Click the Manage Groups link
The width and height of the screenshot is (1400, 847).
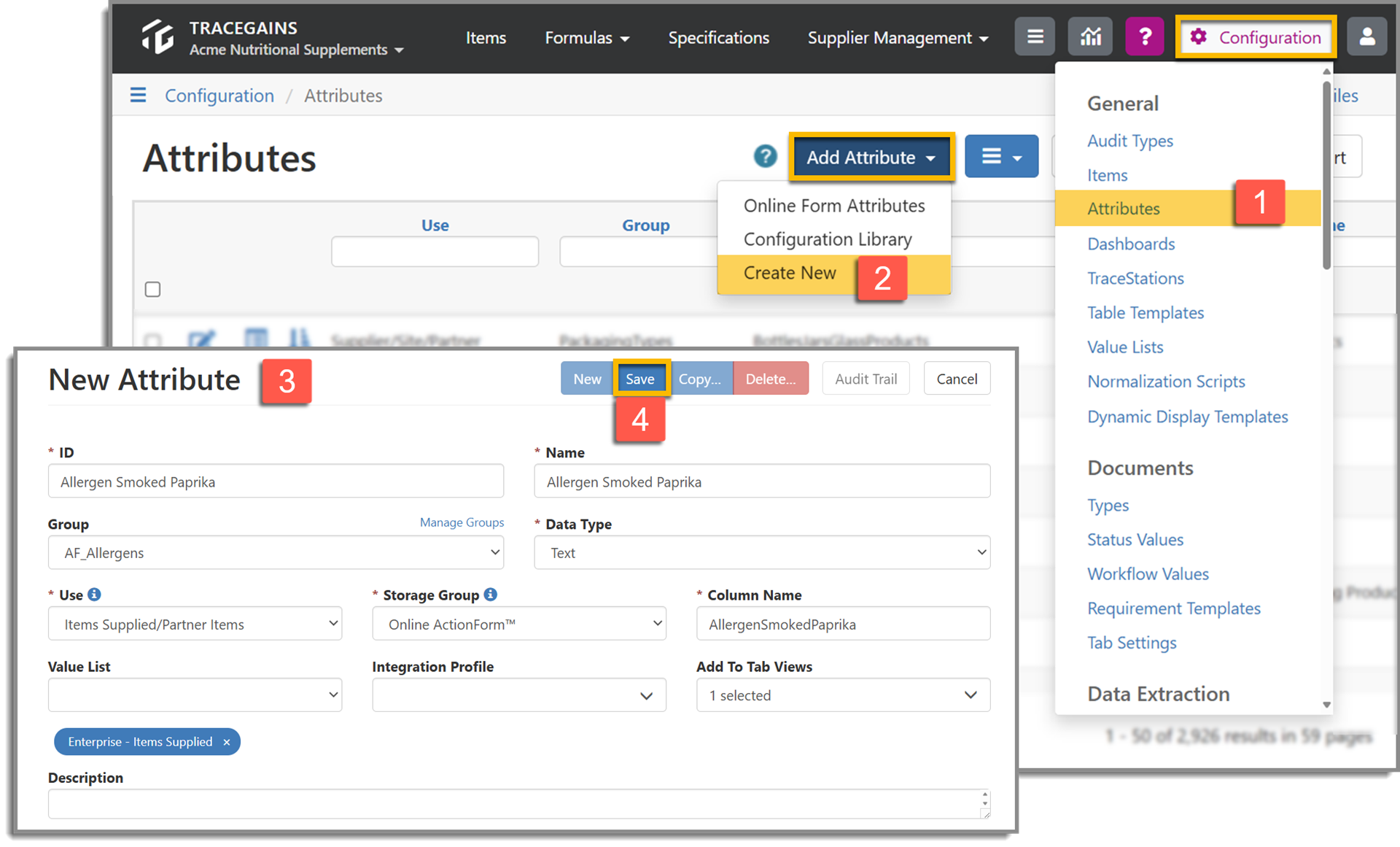click(462, 522)
